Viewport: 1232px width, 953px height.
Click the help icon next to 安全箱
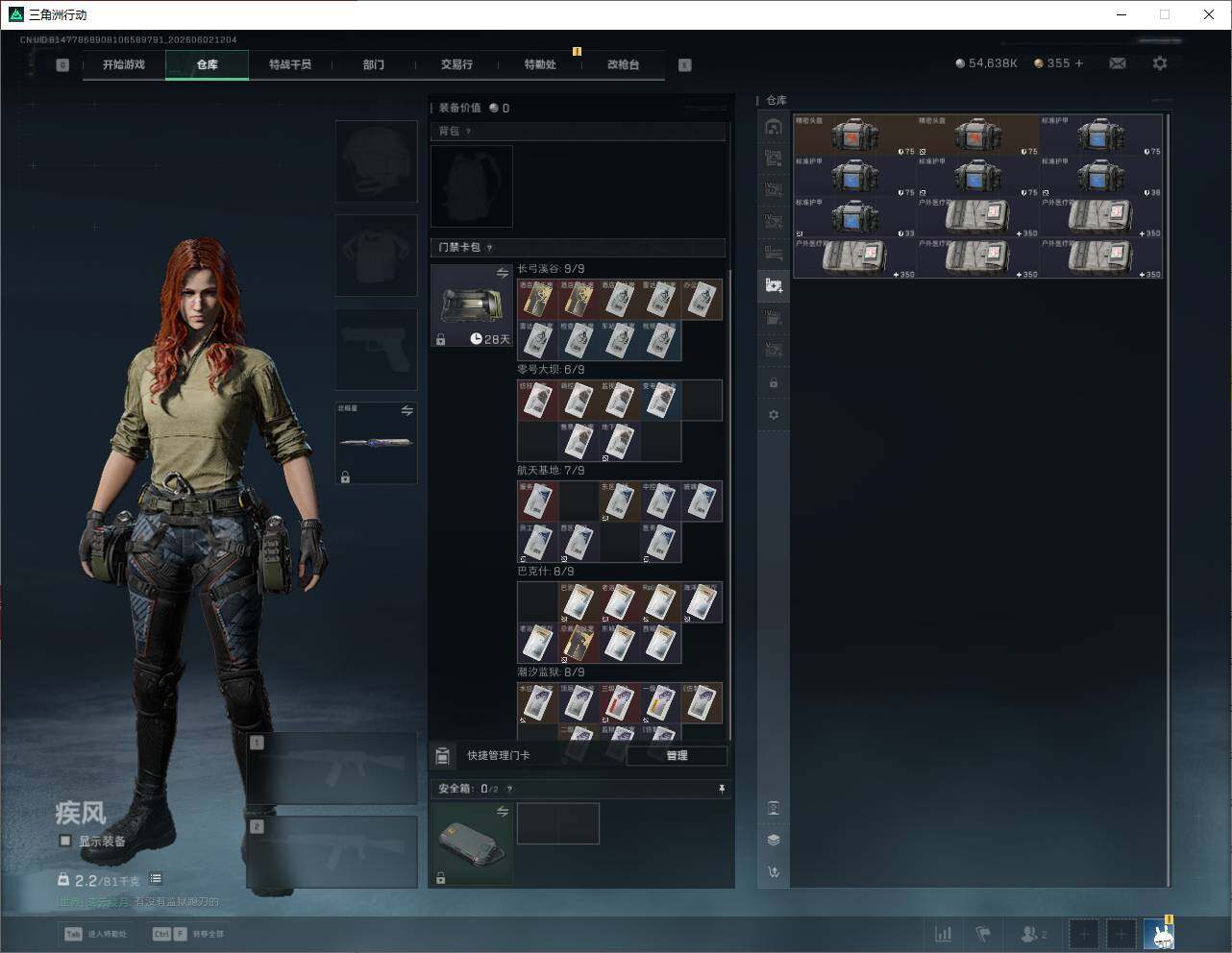pyautogui.click(x=509, y=789)
